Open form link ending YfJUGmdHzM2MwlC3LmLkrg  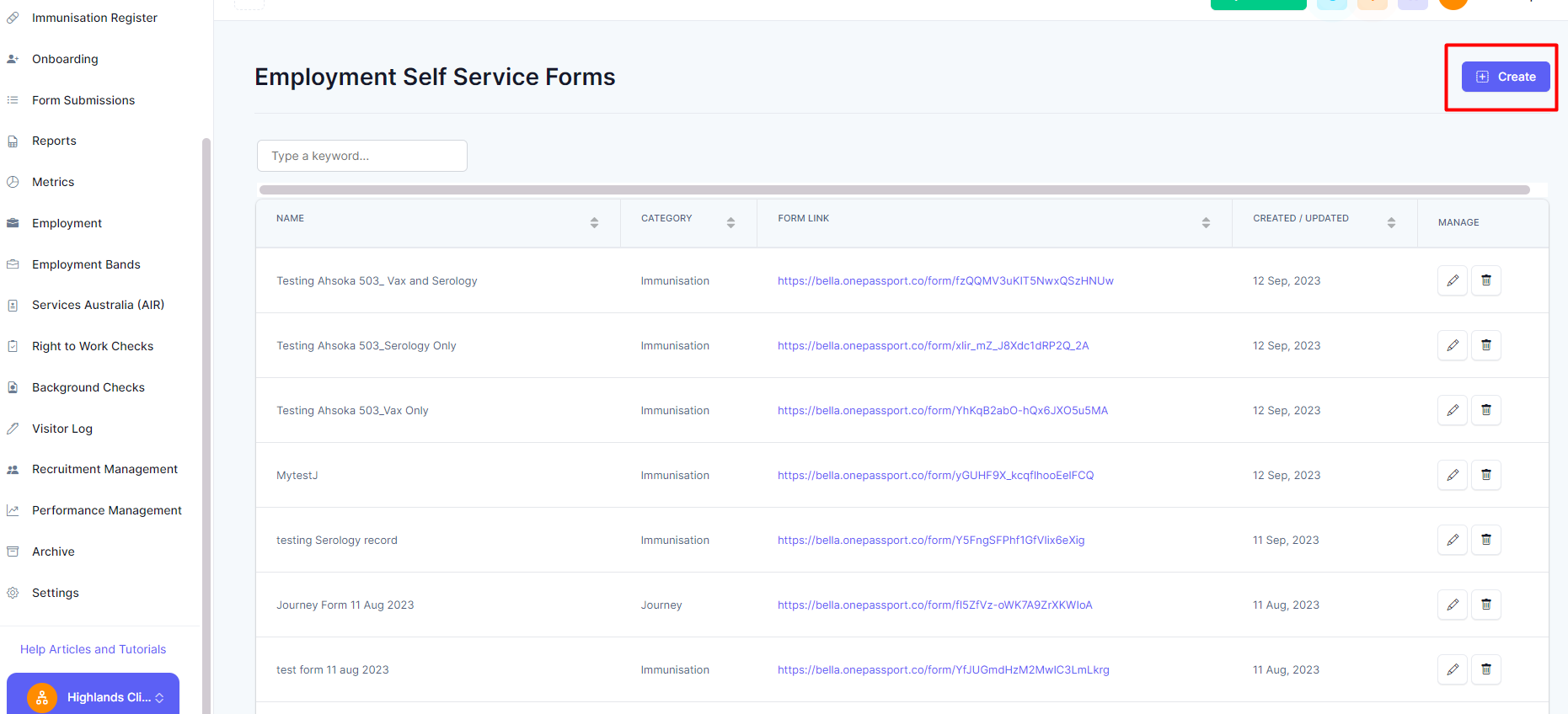pyautogui.click(x=944, y=670)
